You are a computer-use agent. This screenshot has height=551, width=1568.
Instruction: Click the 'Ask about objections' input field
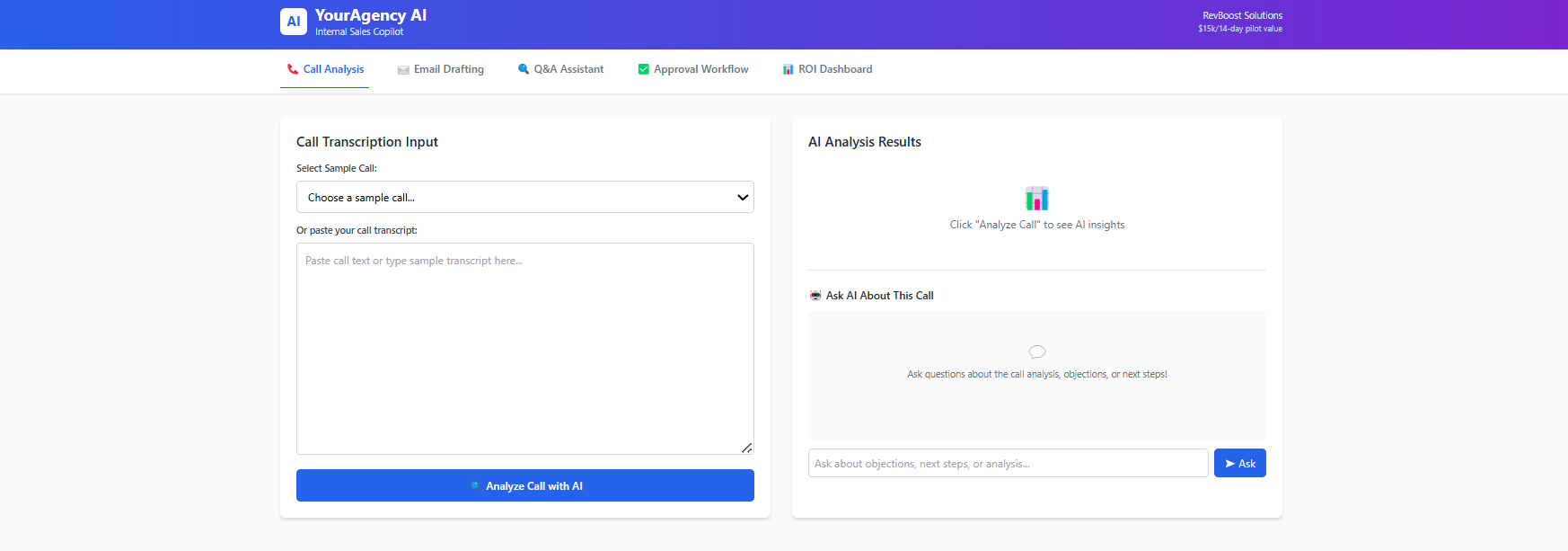coord(1008,463)
